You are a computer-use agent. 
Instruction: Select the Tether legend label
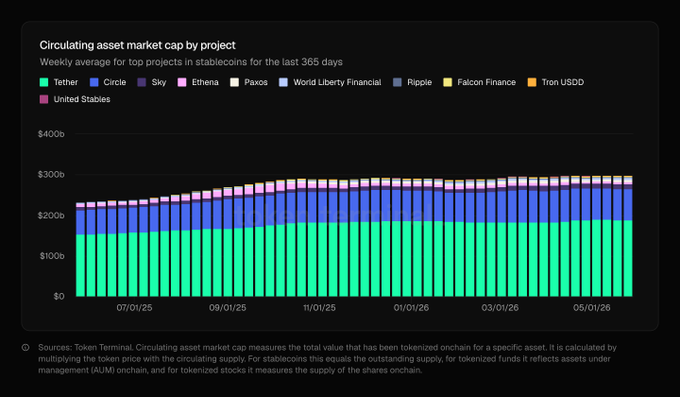[x=65, y=82]
